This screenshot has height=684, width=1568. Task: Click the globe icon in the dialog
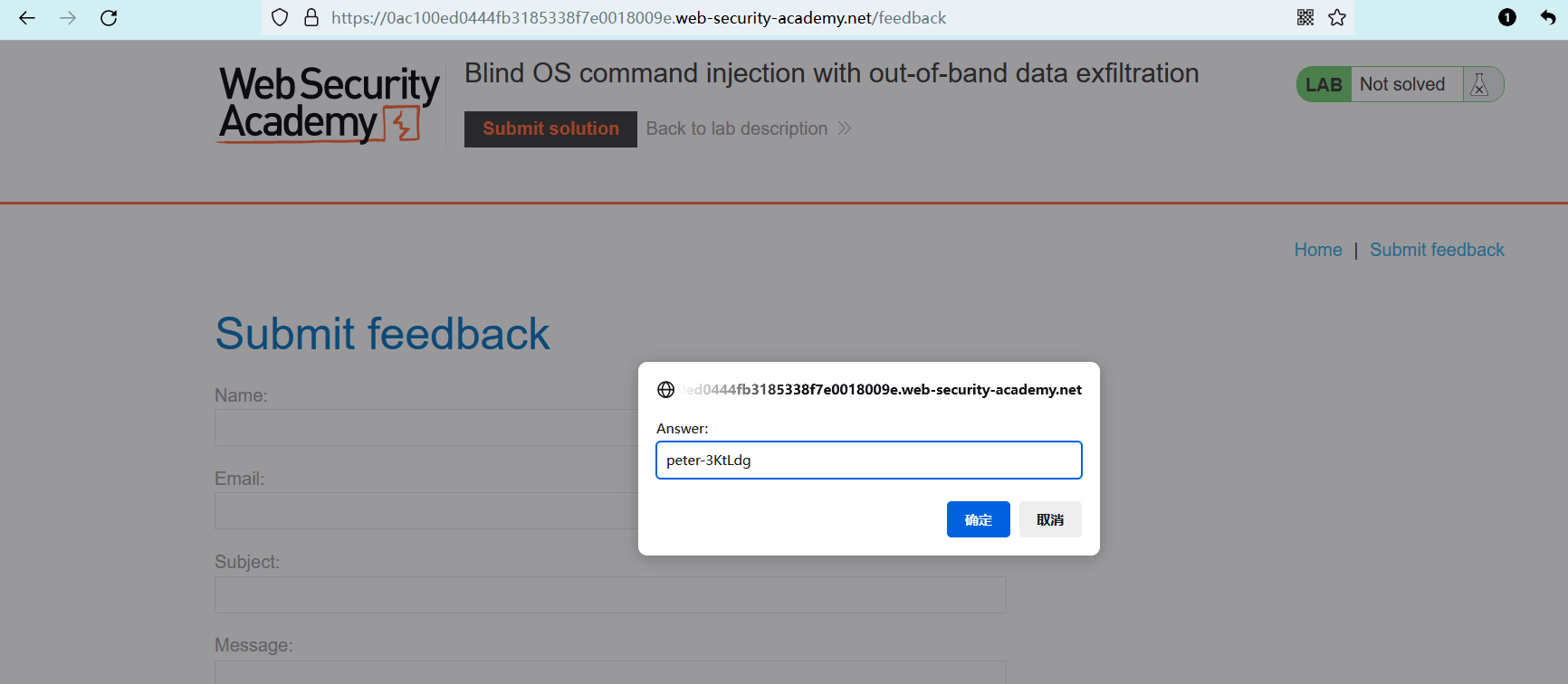(666, 390)
